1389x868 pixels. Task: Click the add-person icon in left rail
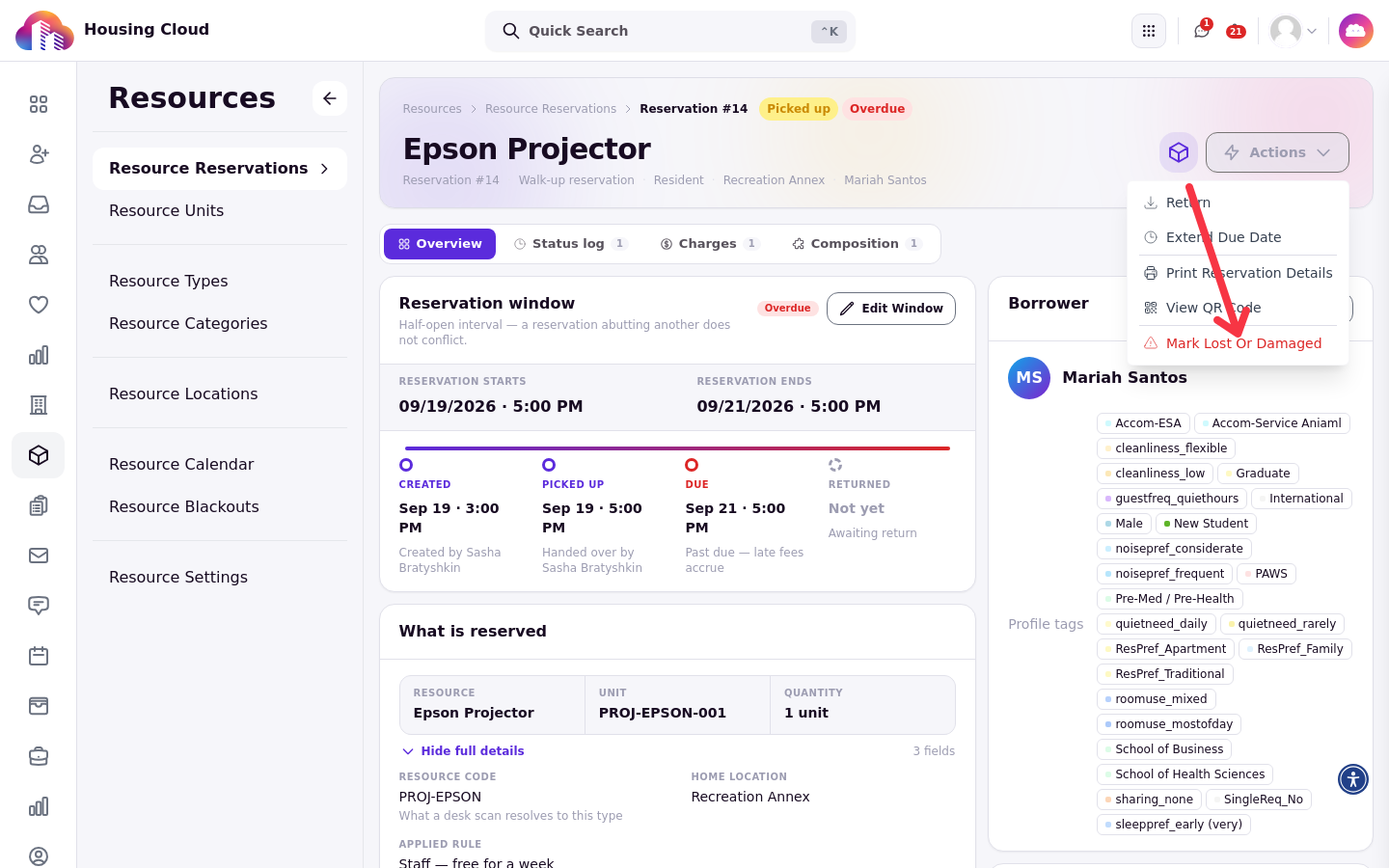39,154
